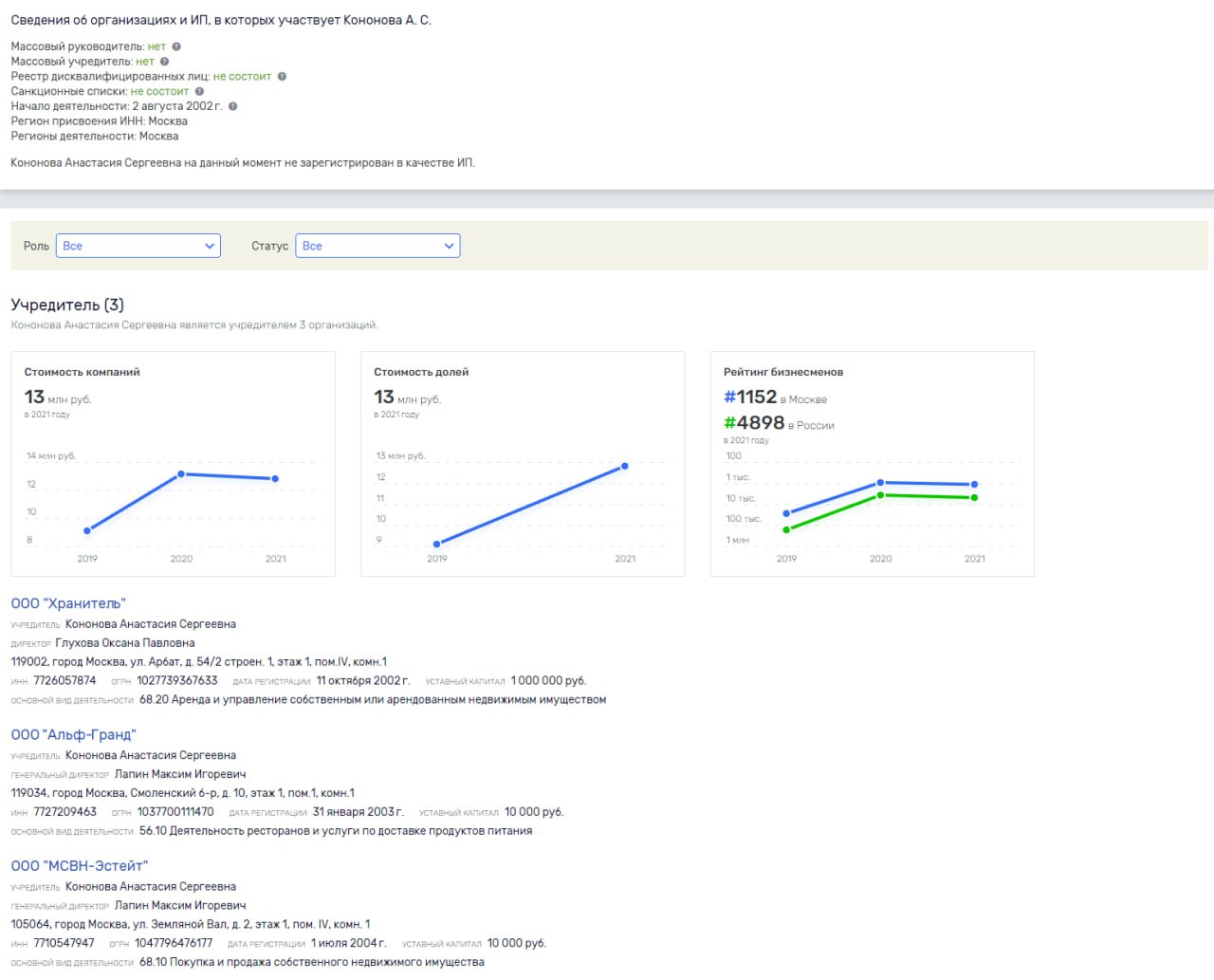Click registration date 1 июля 2004 г.
This screenshot has height=980, width=1214.
pyautogui.click(x=349, y=943)
